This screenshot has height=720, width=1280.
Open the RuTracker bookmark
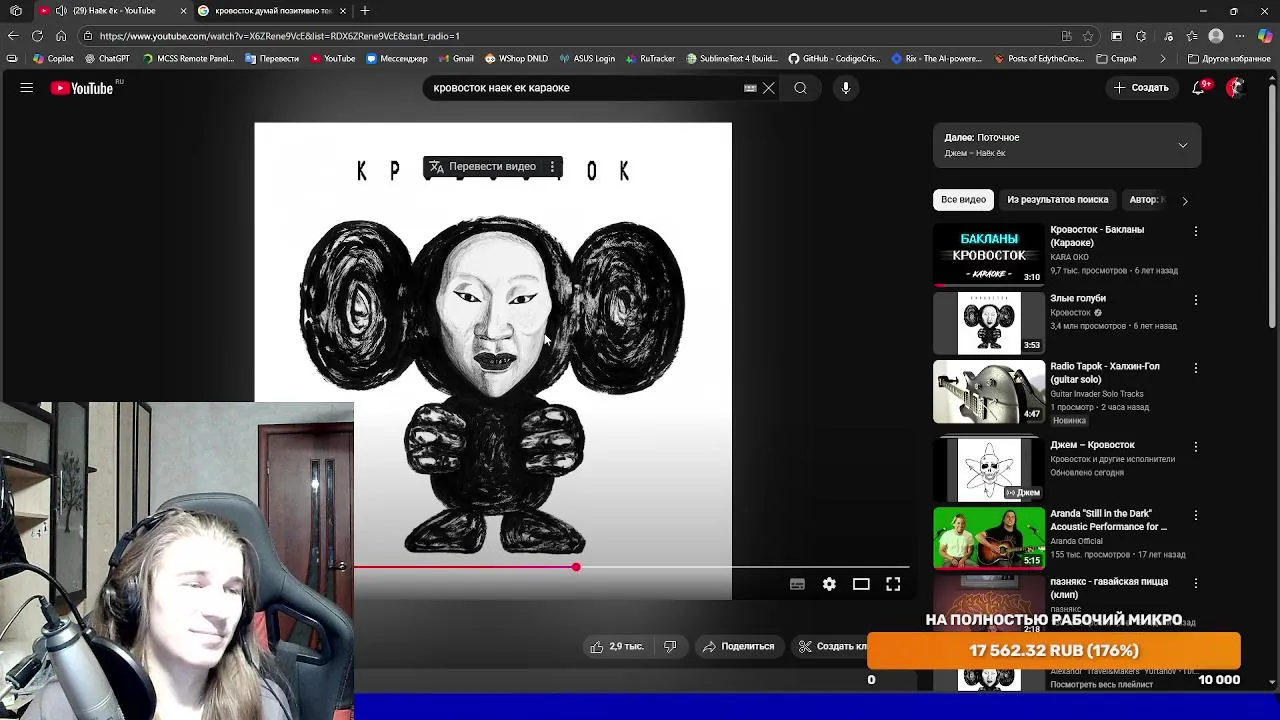[650, 59]
